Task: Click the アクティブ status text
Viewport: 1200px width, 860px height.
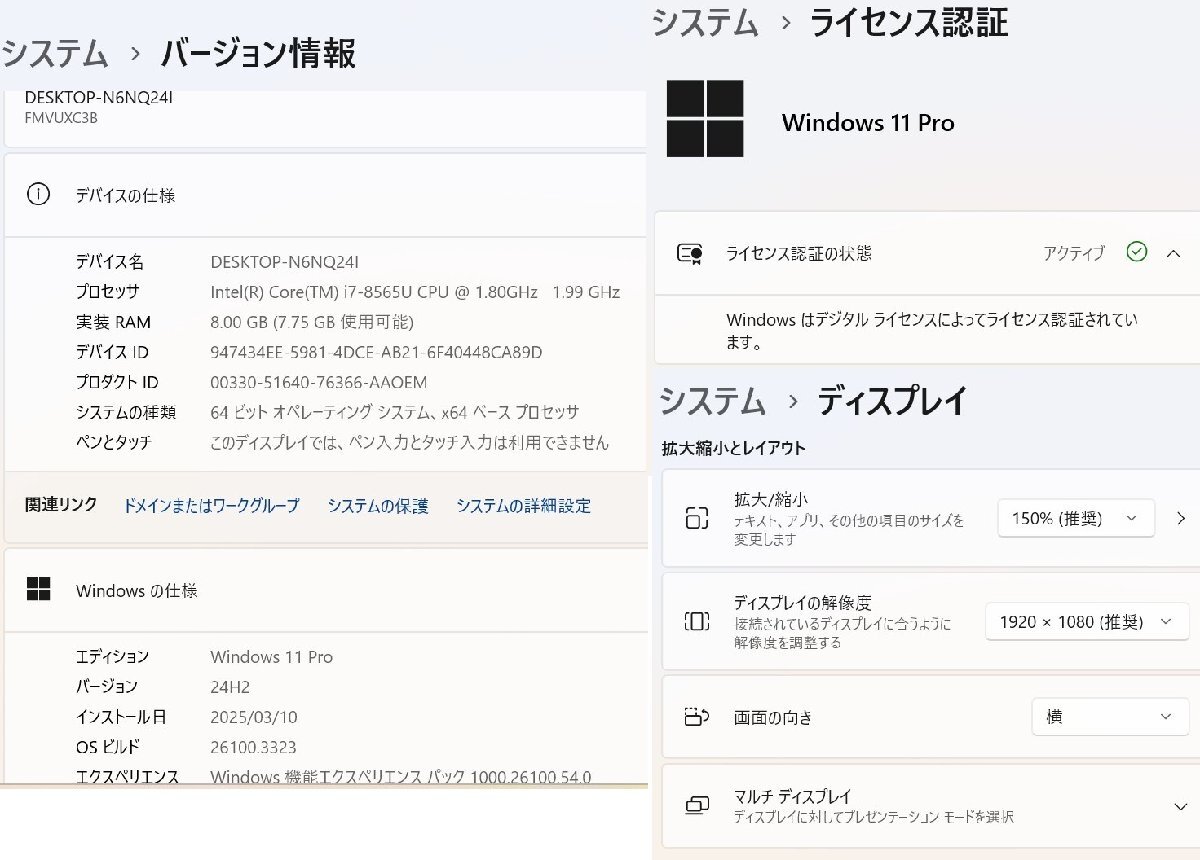Action: coord(1074,253)
